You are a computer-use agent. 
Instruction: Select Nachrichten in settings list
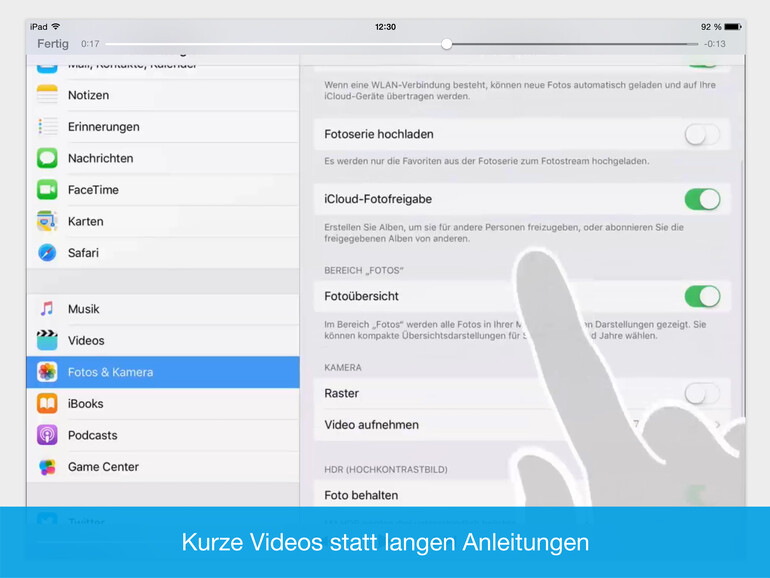[163, 158]
